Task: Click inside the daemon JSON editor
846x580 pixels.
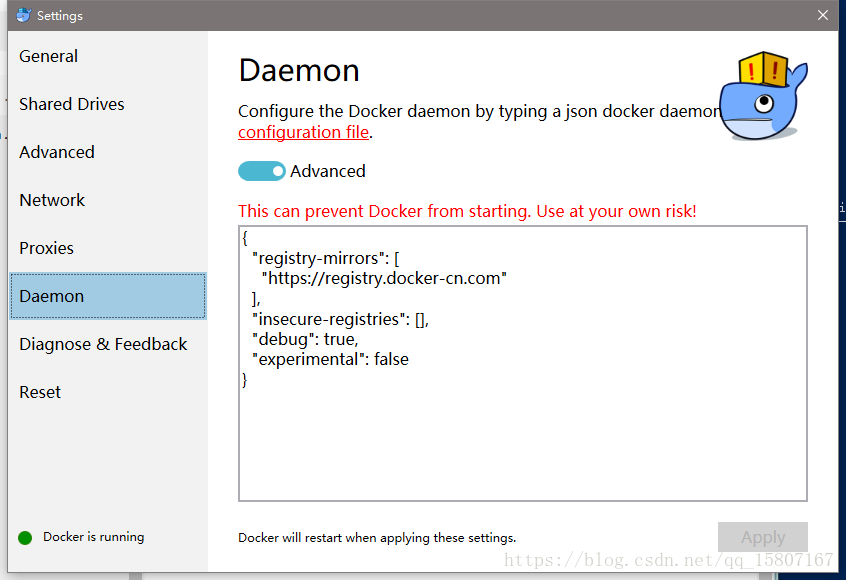Action: [x=522, y=364]
